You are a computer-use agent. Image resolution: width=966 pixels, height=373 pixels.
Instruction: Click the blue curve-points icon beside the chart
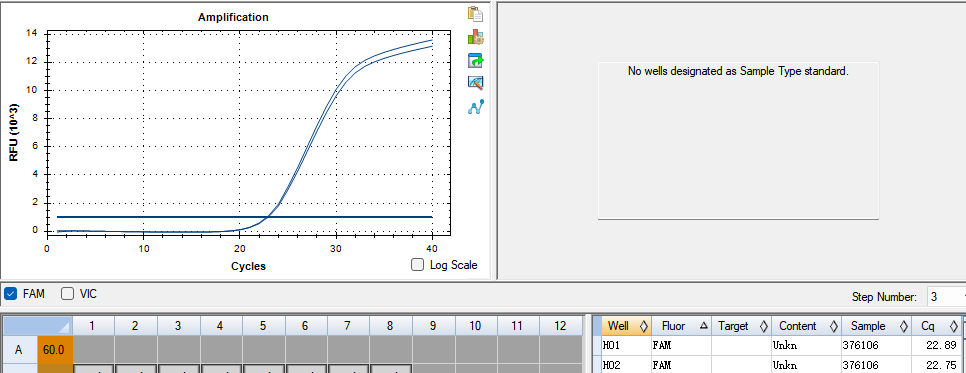[475, 107]
